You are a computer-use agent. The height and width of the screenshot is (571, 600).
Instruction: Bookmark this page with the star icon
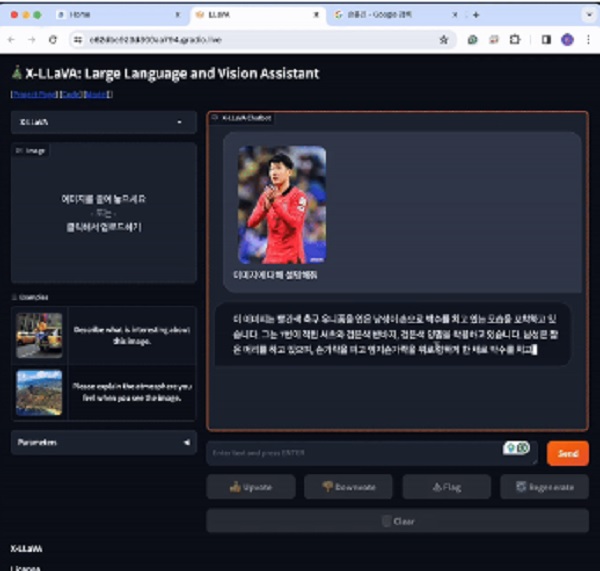coord(443,39)
